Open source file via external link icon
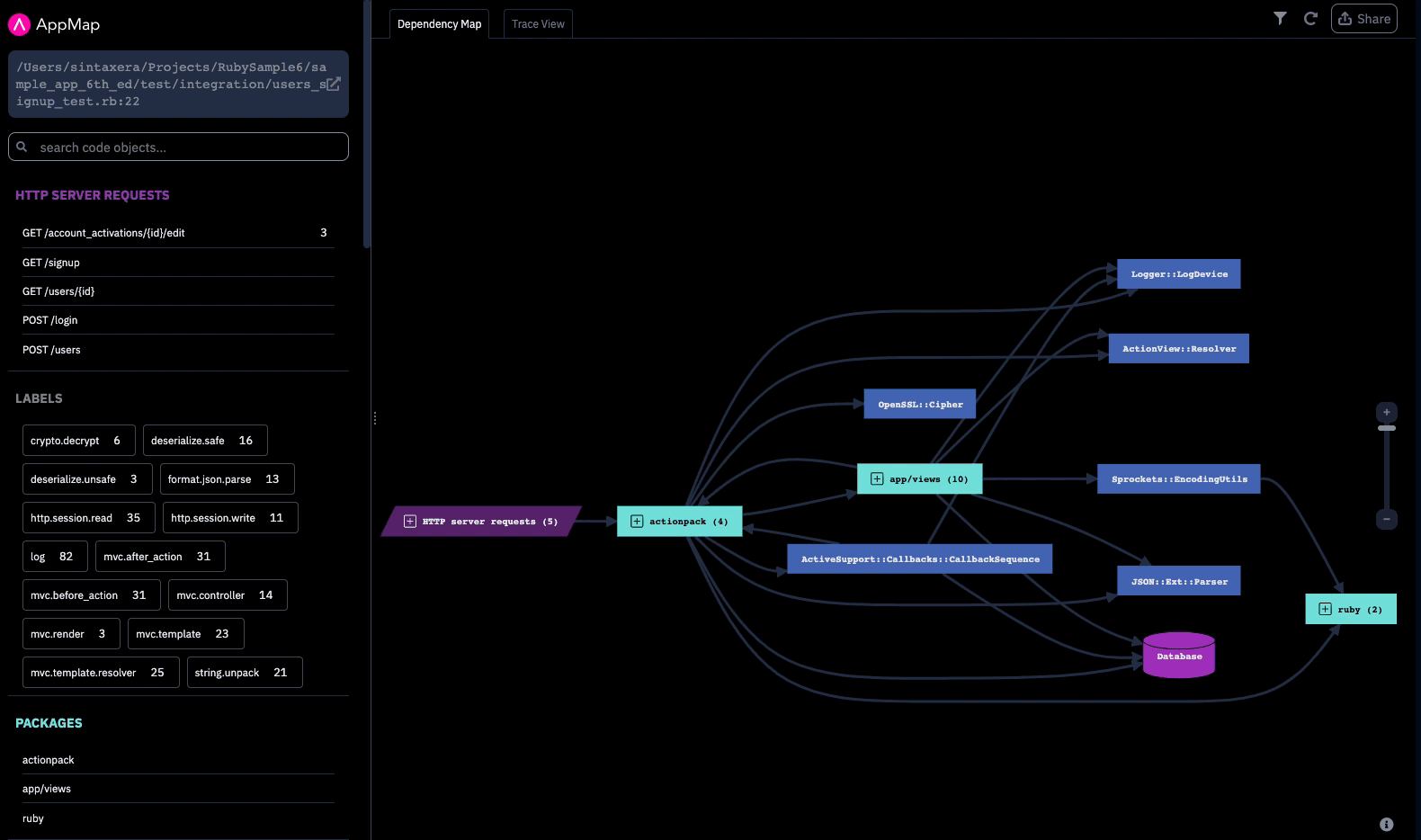This screenshot has width=1421, height=840. [334, 84]
